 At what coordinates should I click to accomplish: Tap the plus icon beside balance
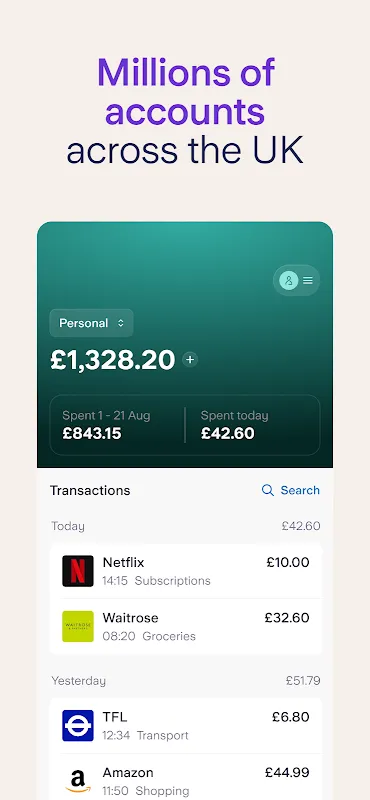pos(190,360)
